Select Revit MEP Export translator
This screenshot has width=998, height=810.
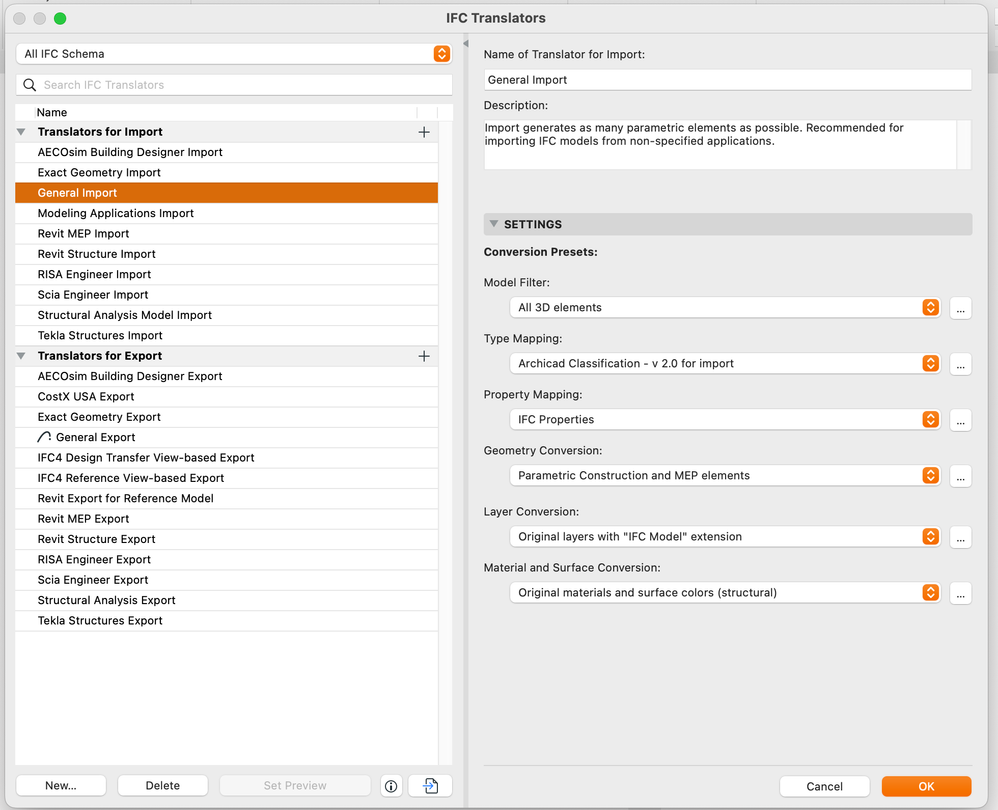pos(227,519)
